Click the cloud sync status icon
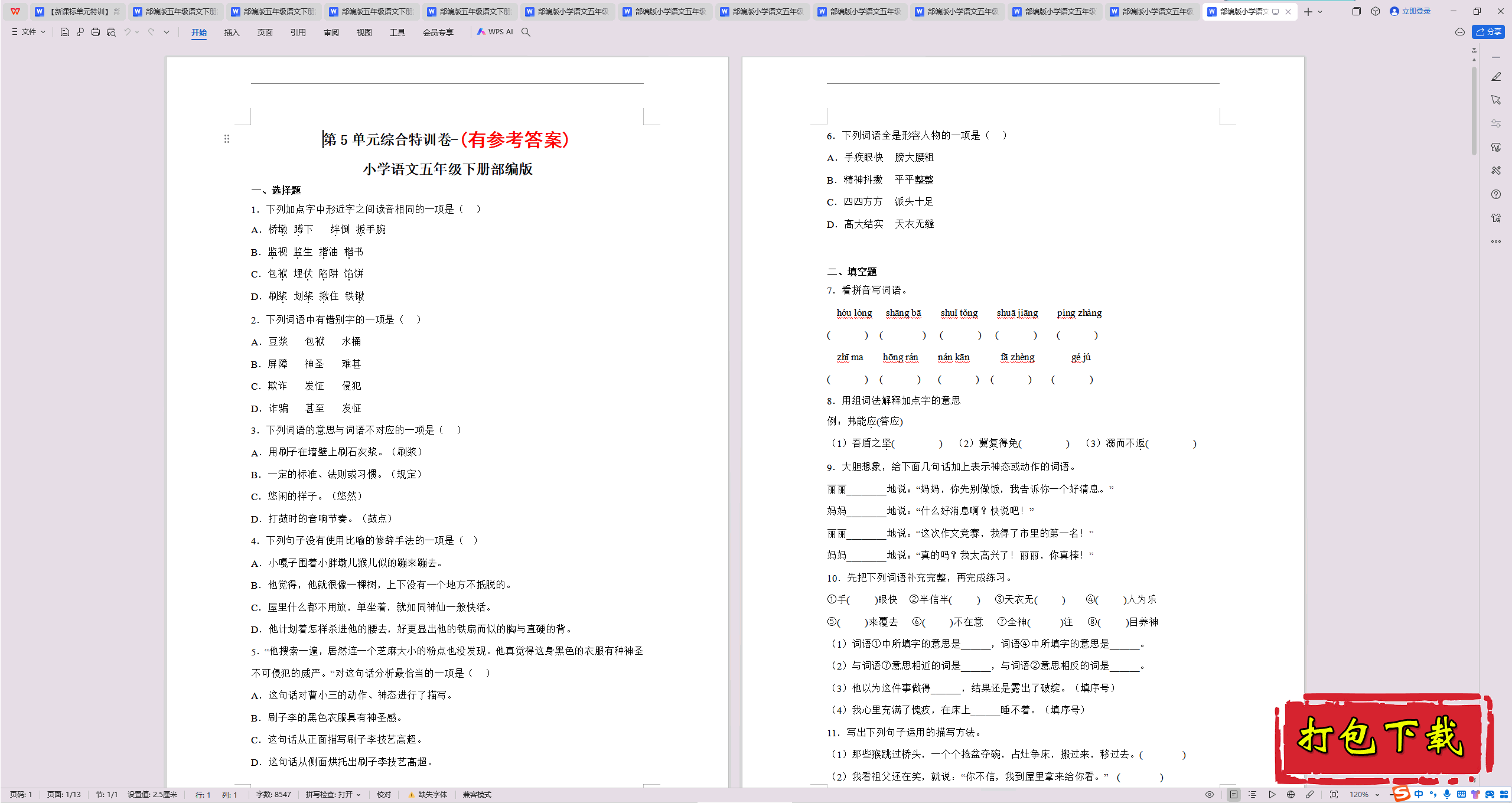 click(x=1460, y=32)
